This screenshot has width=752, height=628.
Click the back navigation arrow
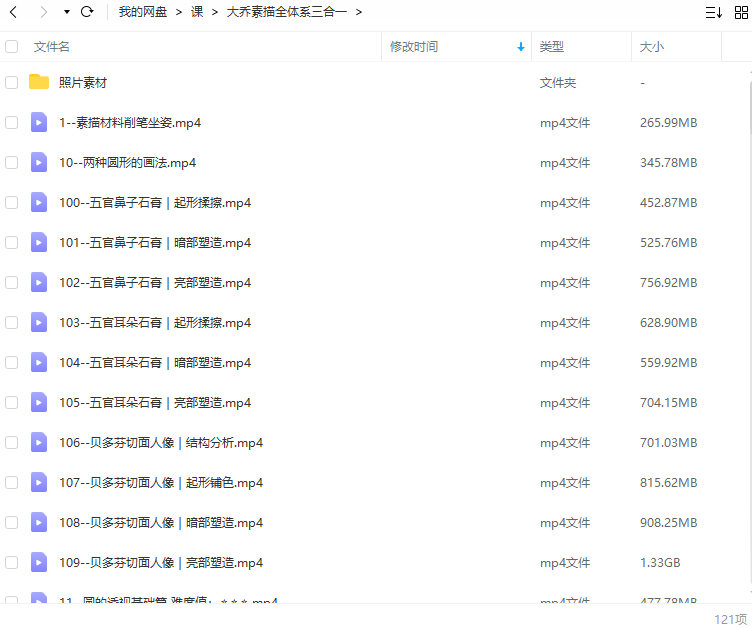click(x=13, y=12)
